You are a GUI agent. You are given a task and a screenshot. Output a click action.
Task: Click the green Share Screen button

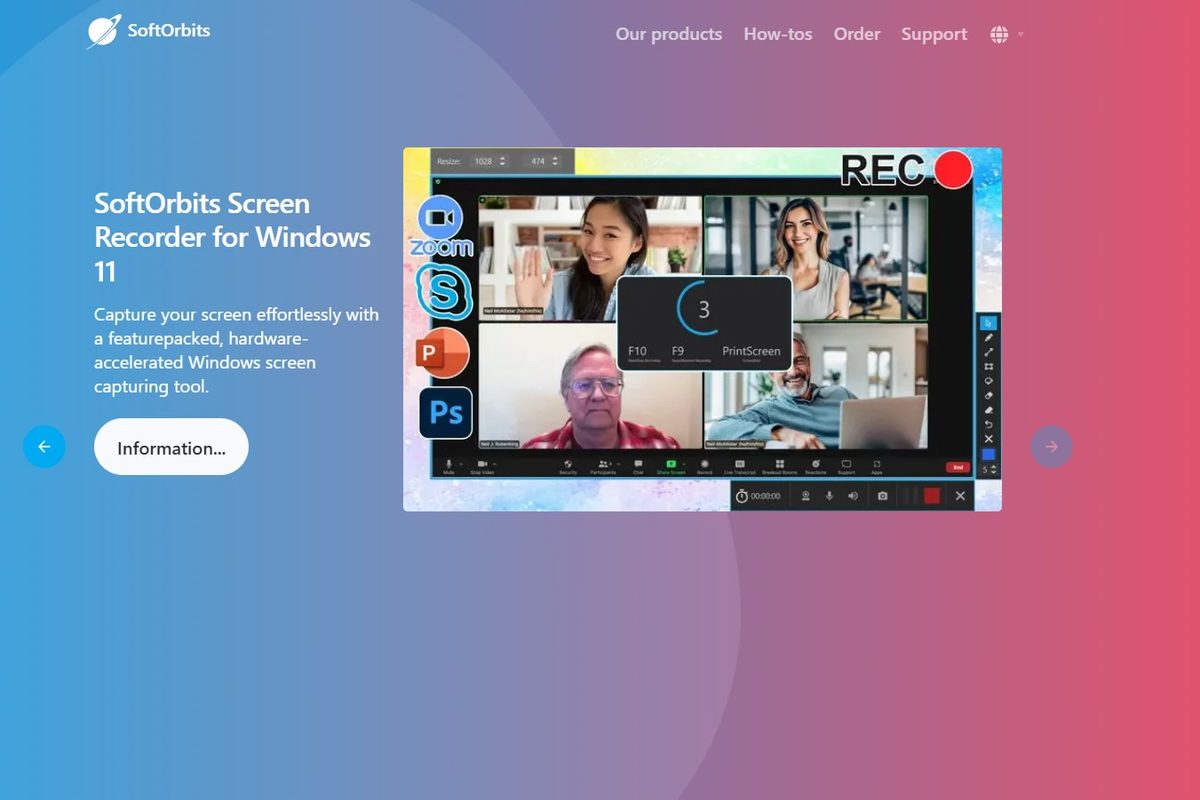click(671, 466)
